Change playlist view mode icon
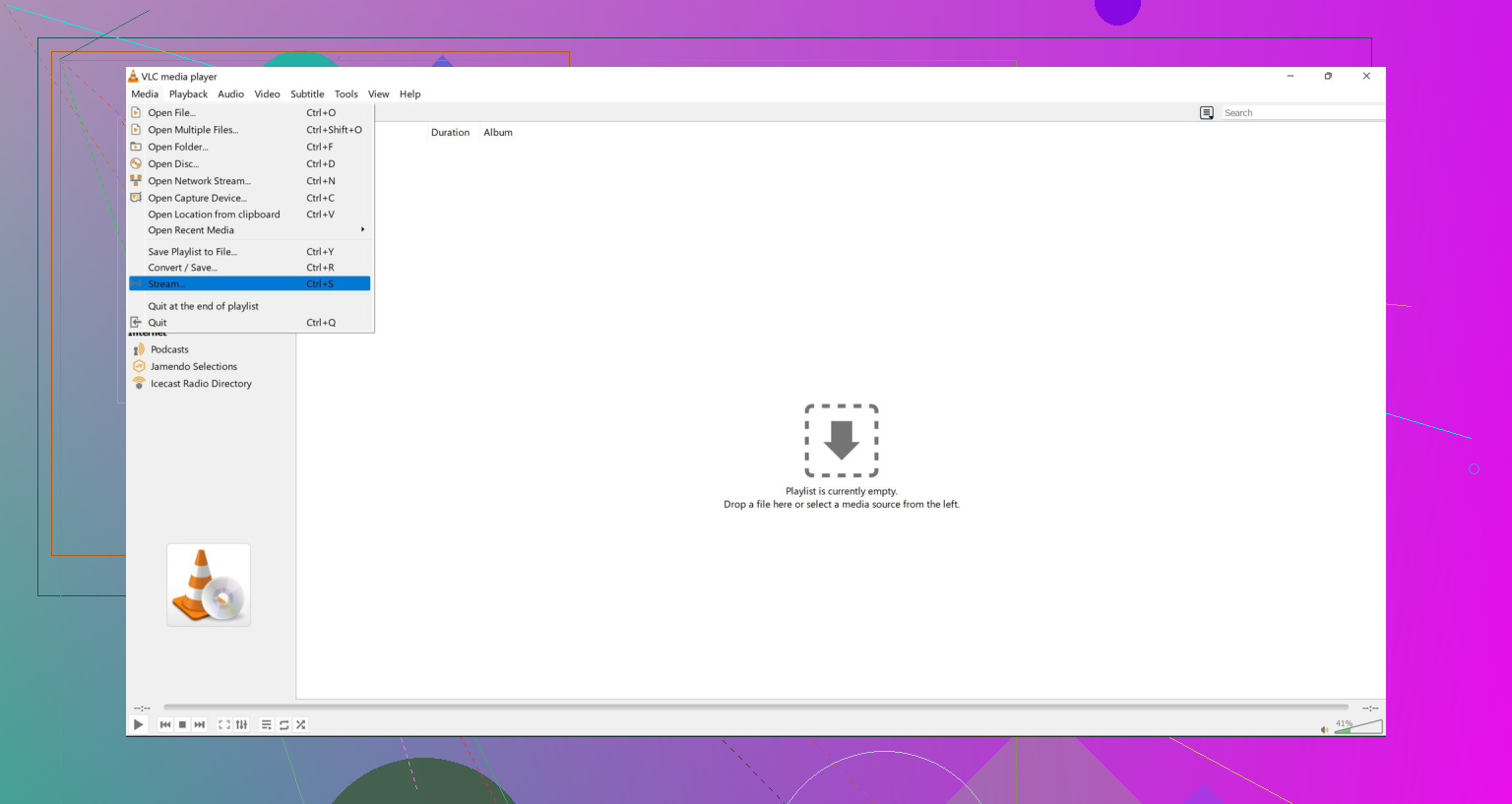 [x=1207, y=113]
